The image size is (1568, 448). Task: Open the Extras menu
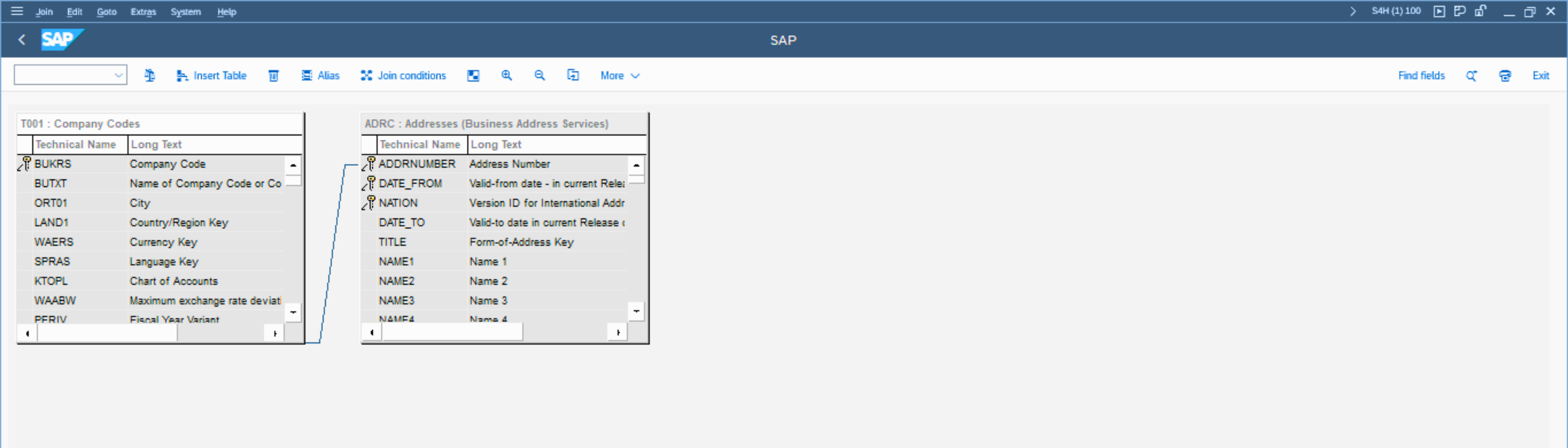tap(143, 12)
